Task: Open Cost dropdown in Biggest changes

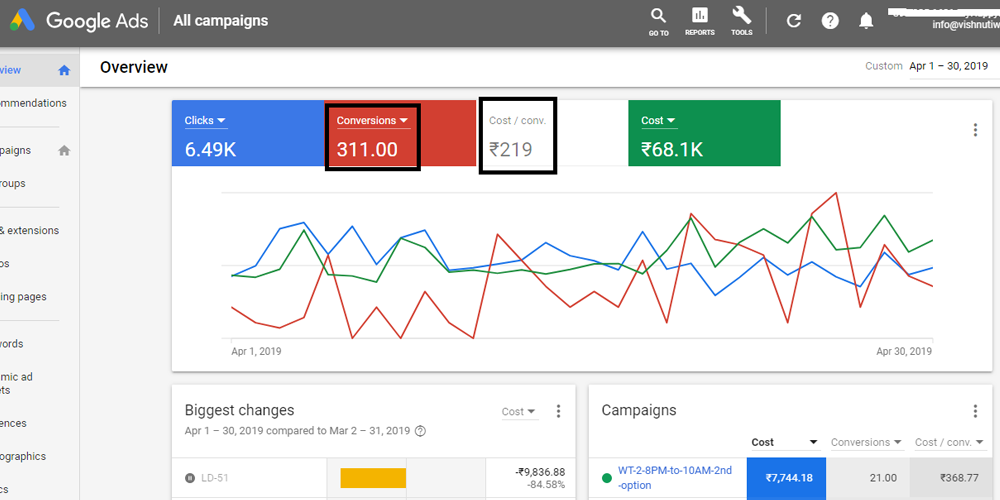Action: coord(518,411)
